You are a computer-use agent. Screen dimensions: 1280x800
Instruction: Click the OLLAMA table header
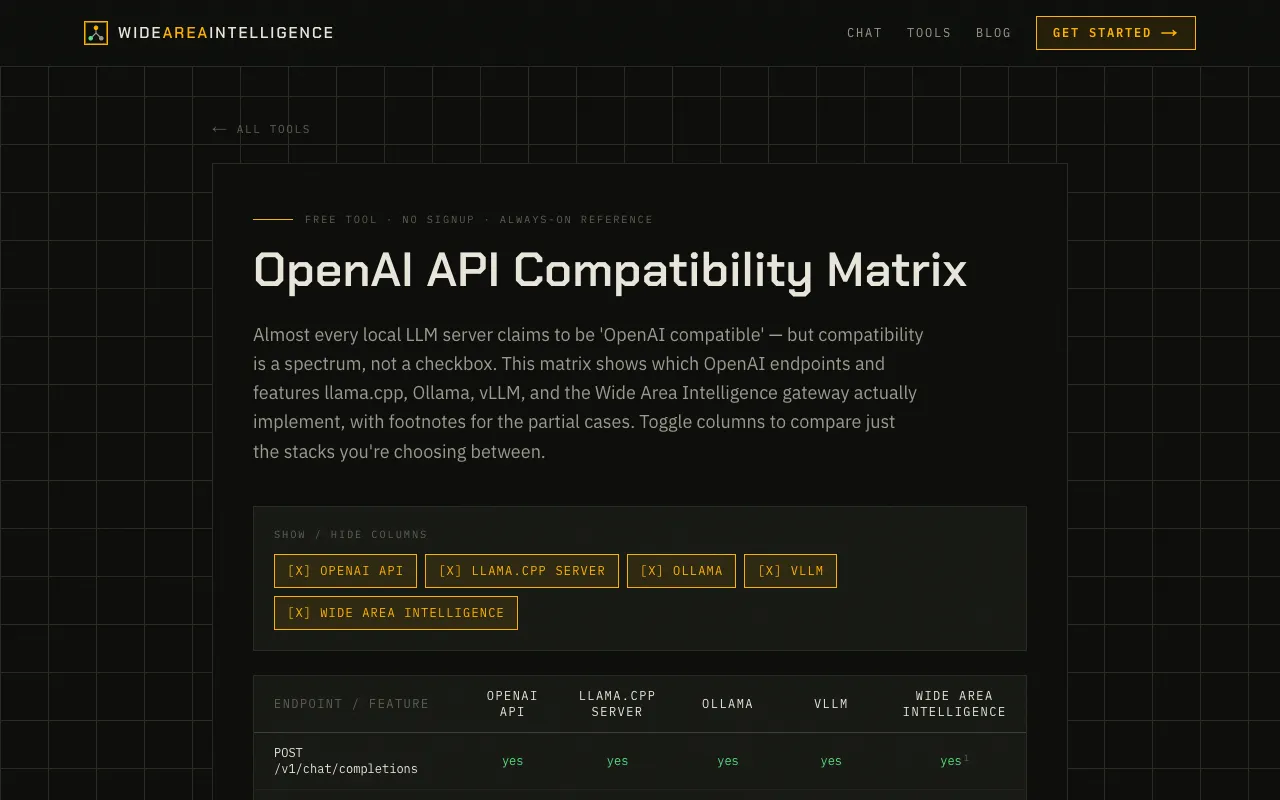coord(727,704)
